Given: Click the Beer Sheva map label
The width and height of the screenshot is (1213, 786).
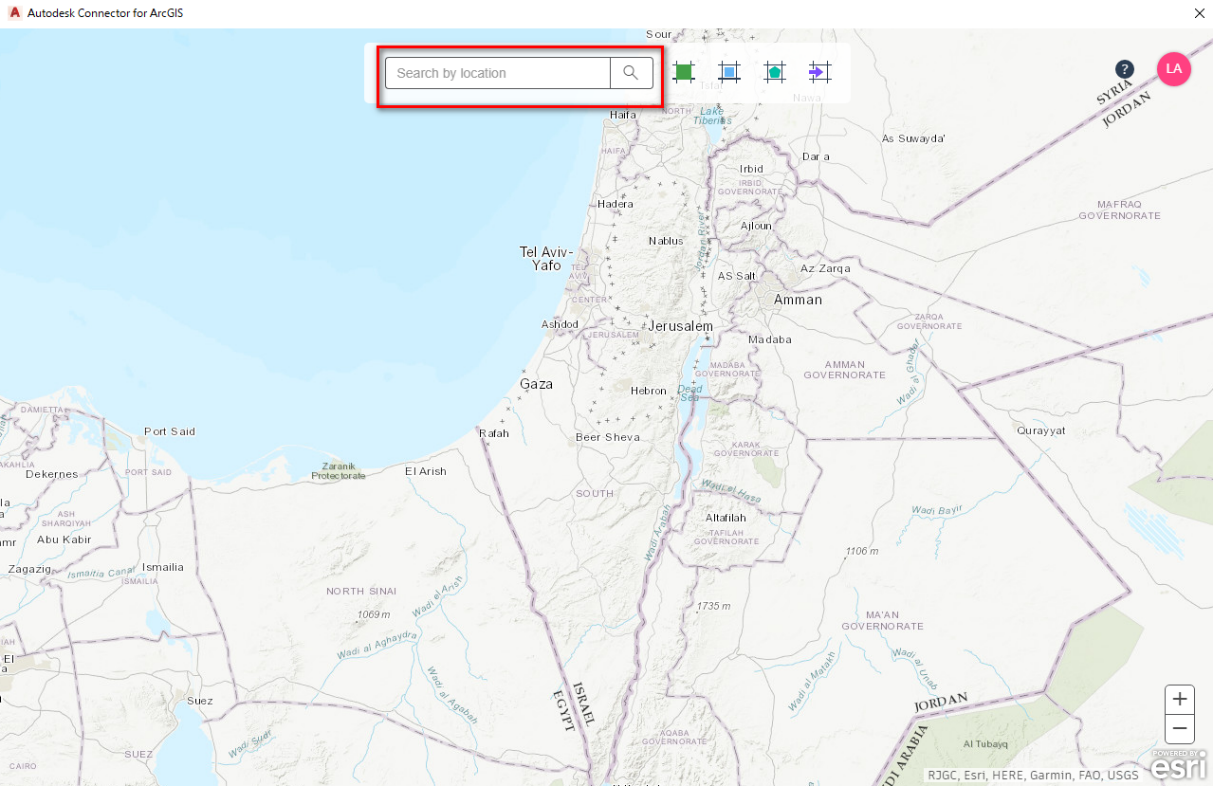Looking at the screenshot, I should pyautogui.click(x=608, y=437).
